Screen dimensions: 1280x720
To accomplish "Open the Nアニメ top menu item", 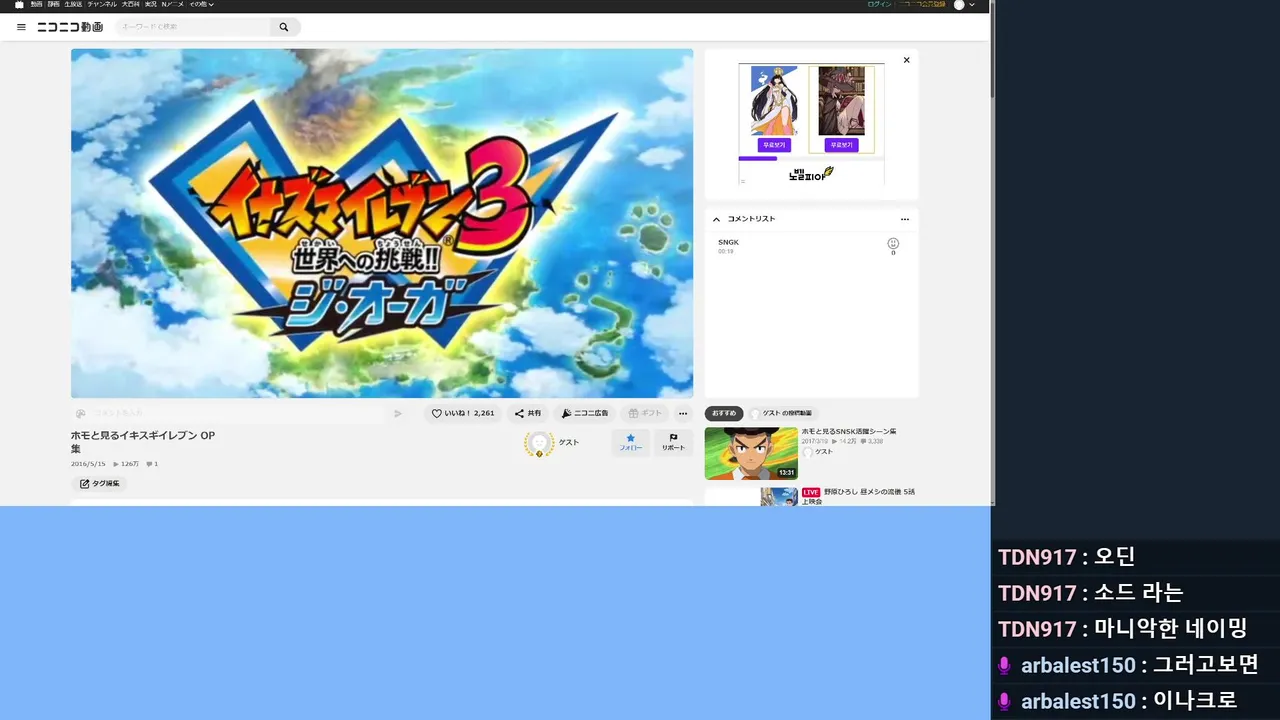I will 173,5.
